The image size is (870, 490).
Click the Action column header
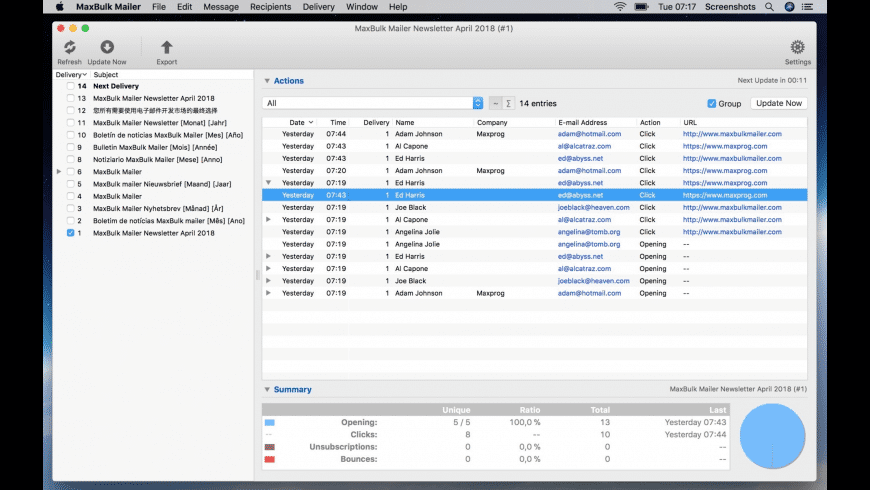[x=650, y=123]
